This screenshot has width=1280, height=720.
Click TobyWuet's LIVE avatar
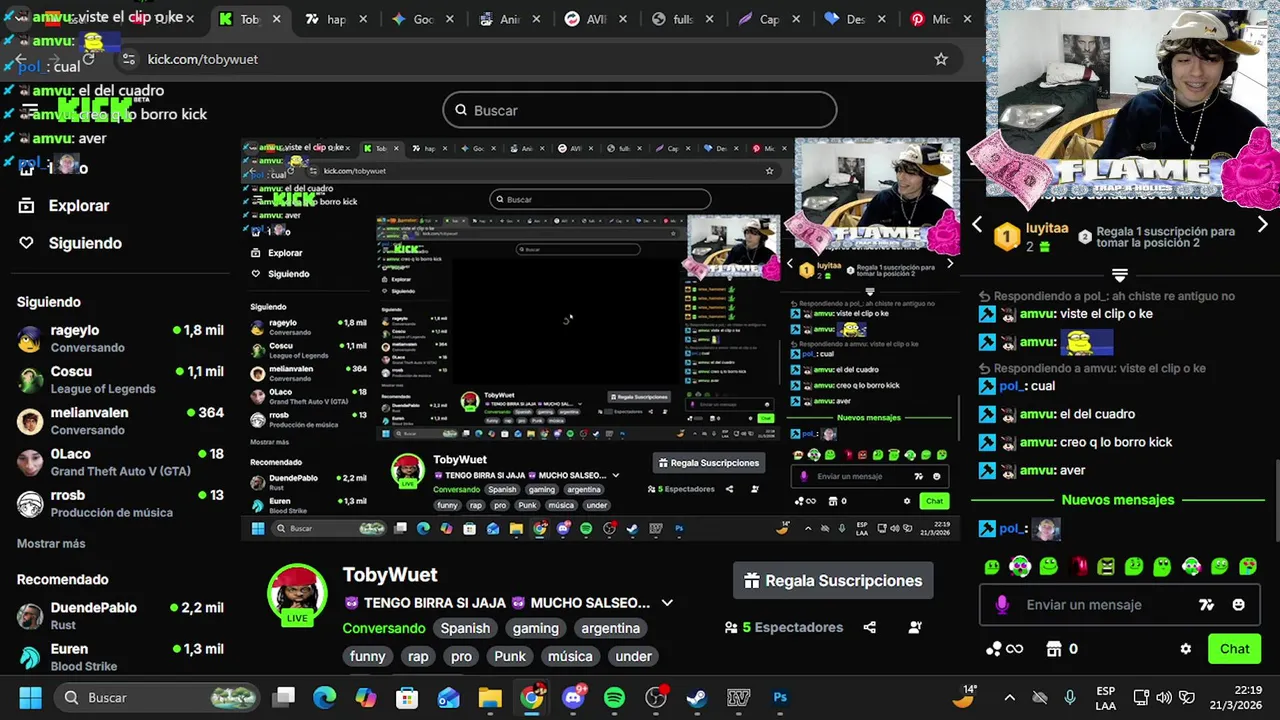(298, 595)
